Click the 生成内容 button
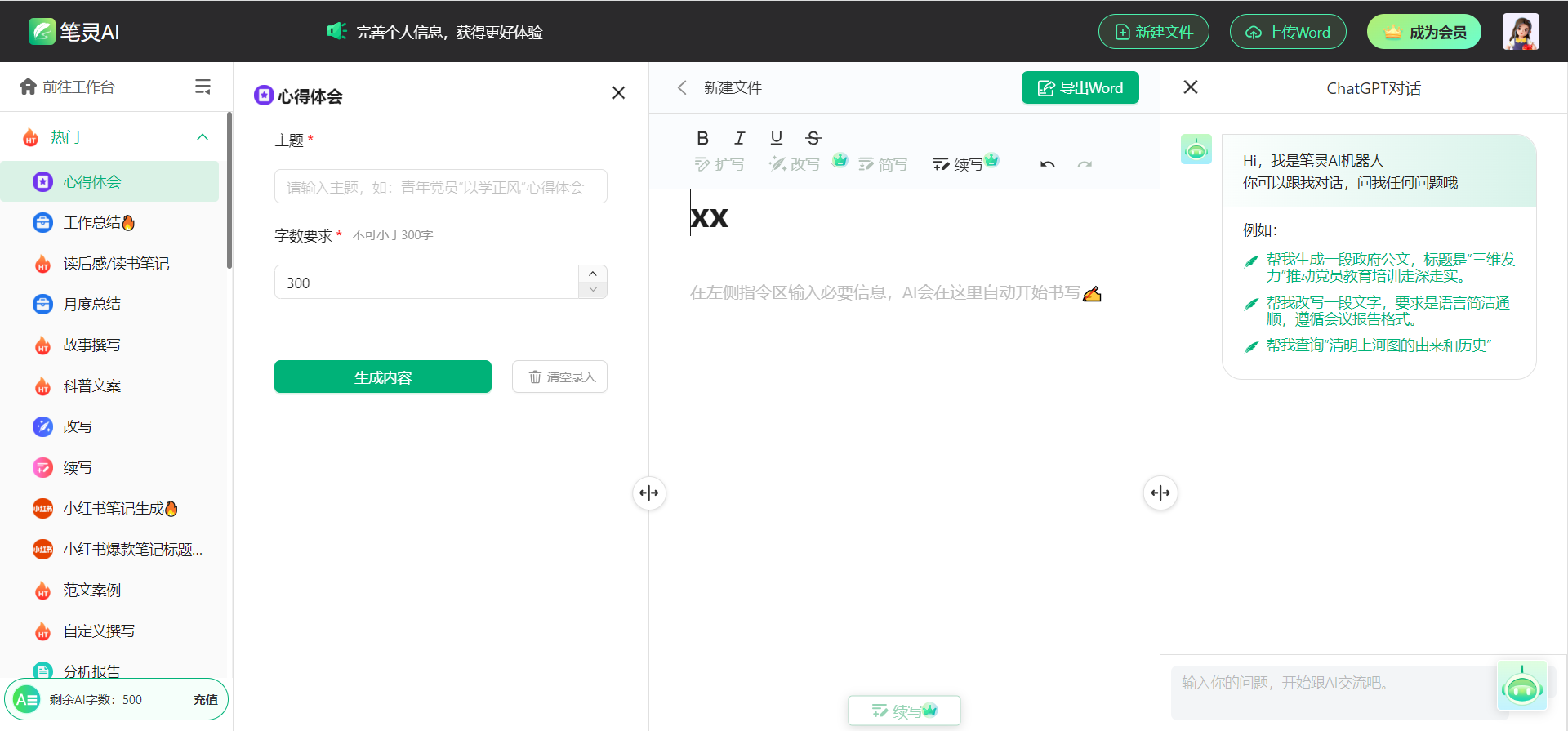Screen dimensions: 1568x731 (x=382, y=377)
